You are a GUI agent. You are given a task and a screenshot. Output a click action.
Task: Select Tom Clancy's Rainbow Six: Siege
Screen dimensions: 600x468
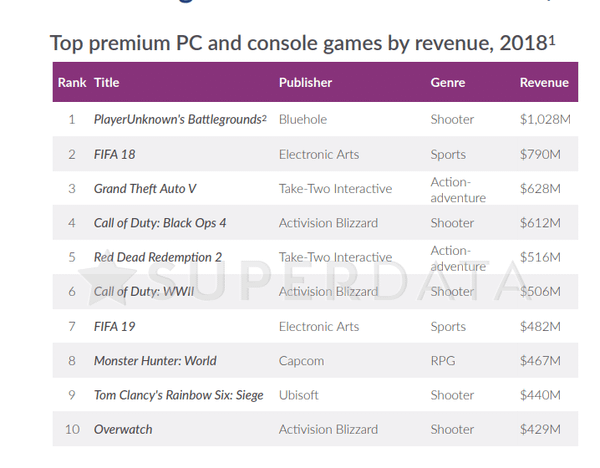click(179, 395)
